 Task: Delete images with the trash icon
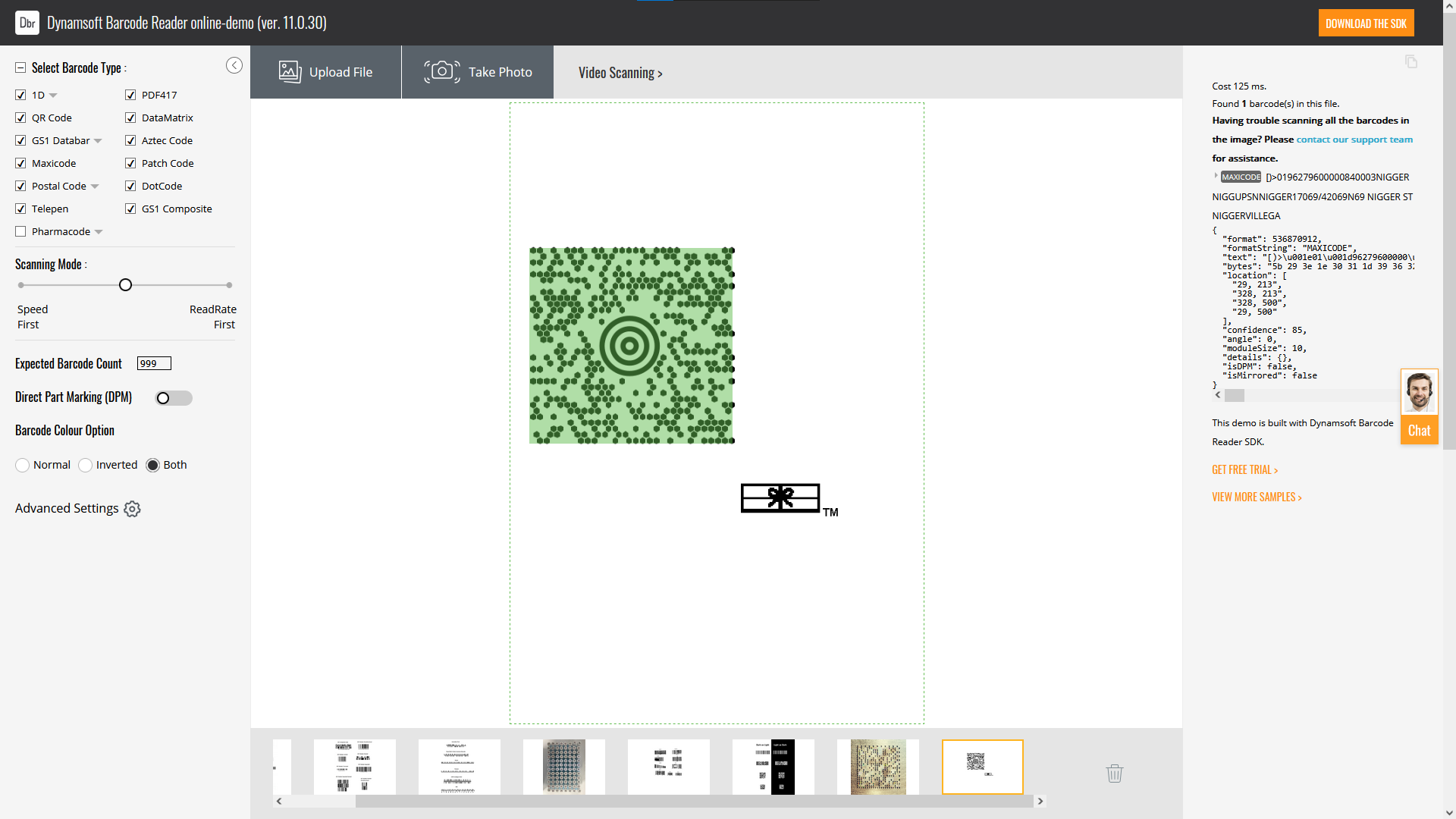point(1115,773)
